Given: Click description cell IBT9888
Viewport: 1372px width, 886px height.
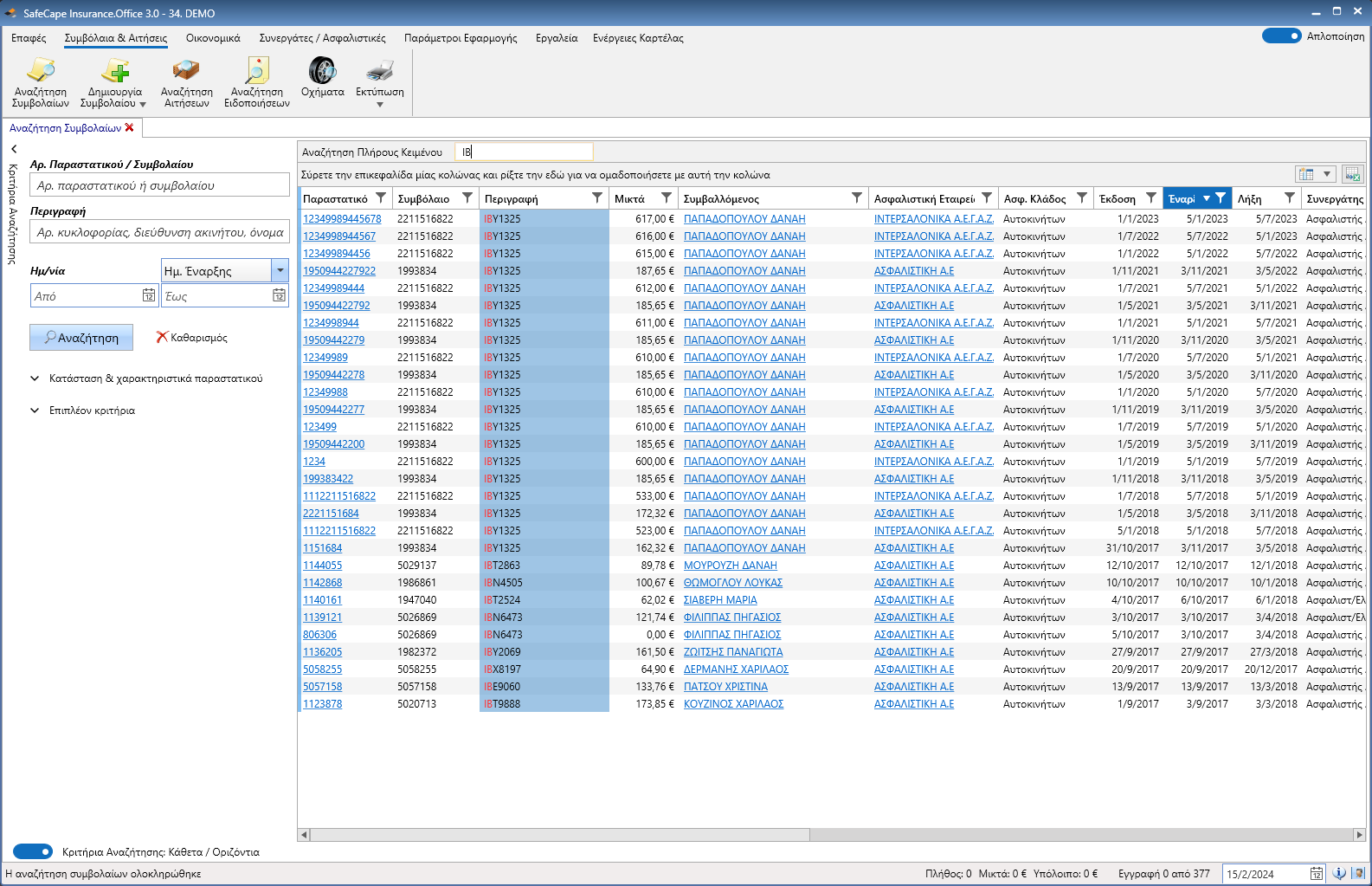Looking at the screenshot, I should (544, 704).
